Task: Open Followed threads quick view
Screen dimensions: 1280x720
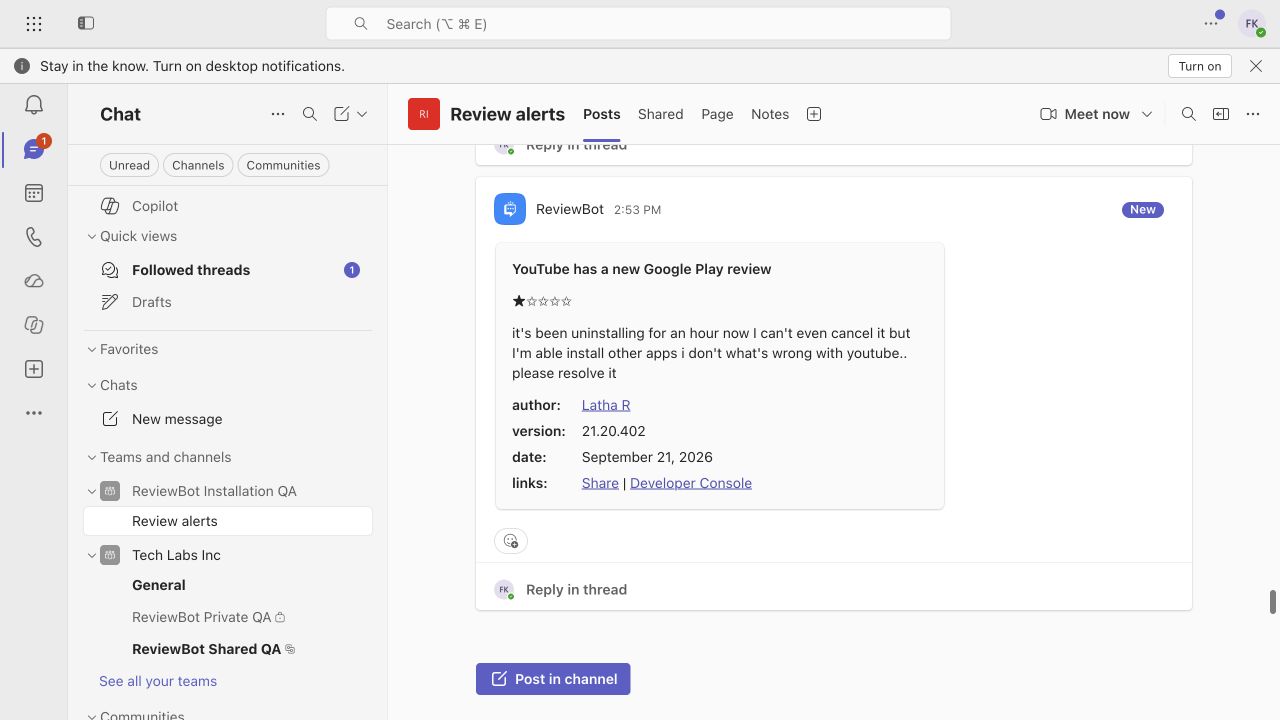Action: click(228, 270)
